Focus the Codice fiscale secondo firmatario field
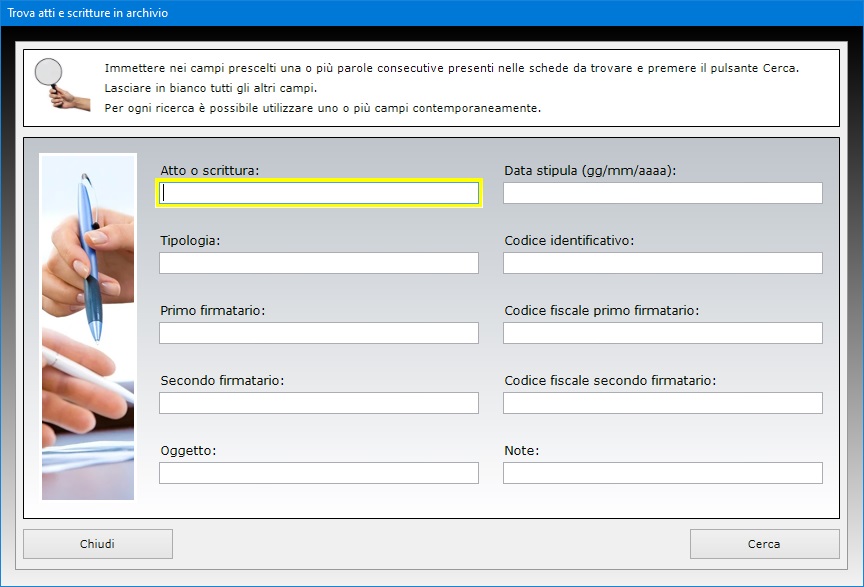The width and height of the screenshot is (864, 587). point(663,403)
